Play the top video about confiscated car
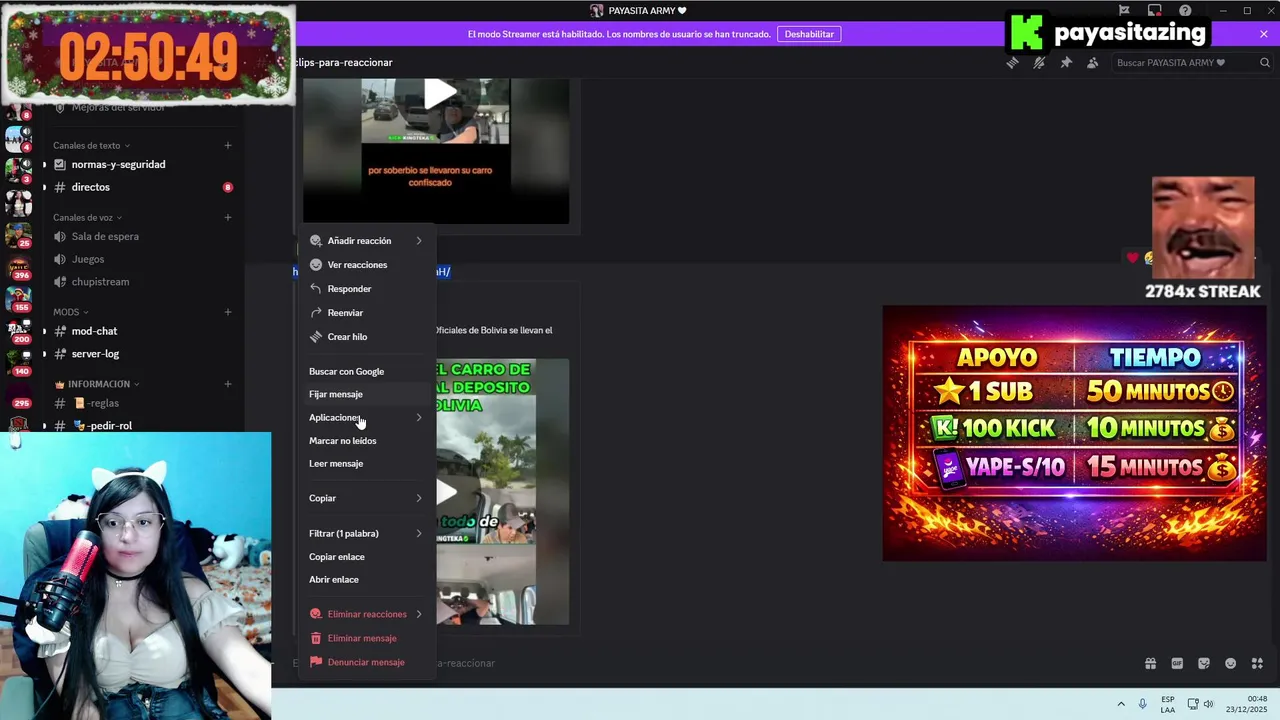Screen dimensions: 1280x720 point(440,94)
